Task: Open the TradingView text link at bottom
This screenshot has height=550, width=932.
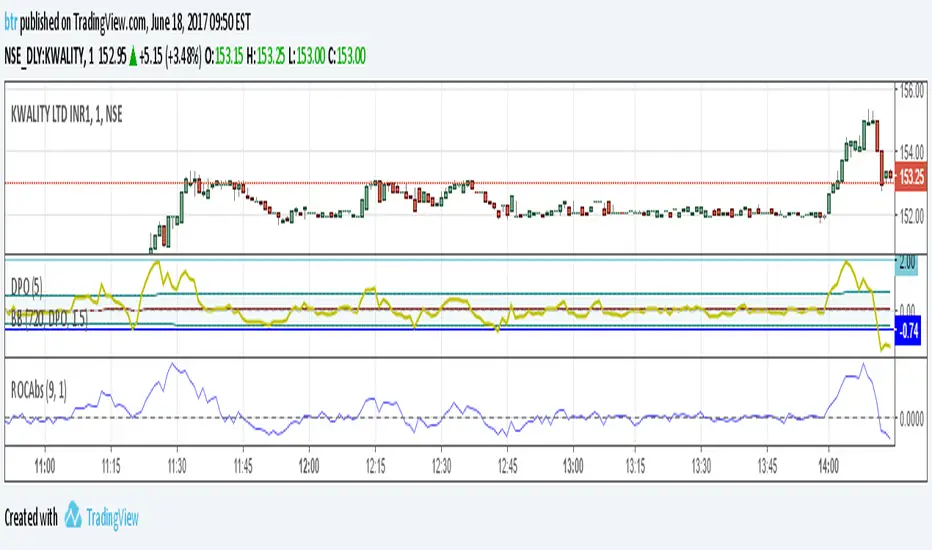Action: 114,517
